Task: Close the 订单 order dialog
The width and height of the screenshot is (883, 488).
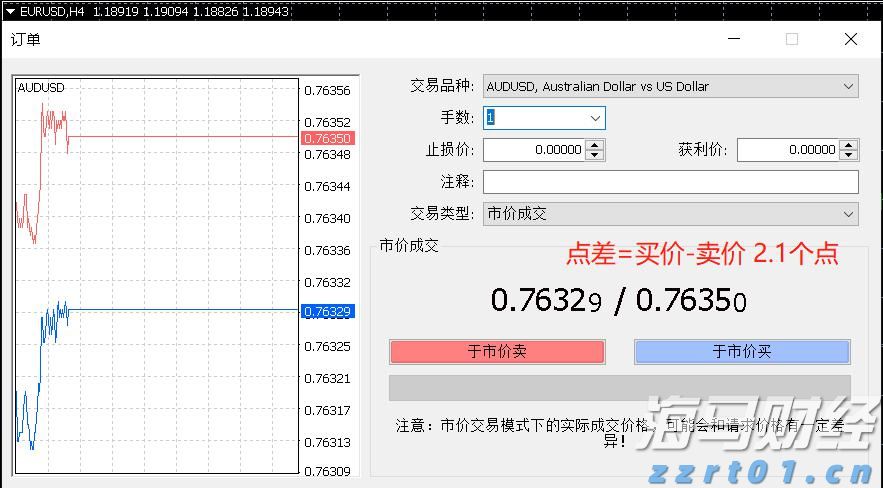Action: coord(850,39)
